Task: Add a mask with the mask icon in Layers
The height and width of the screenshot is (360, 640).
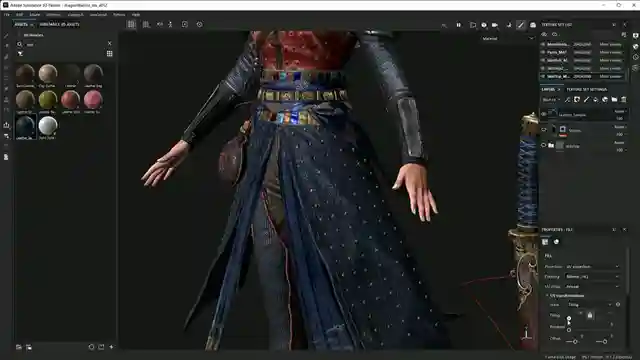Action: pyautogui.click(x=577, y=100)
